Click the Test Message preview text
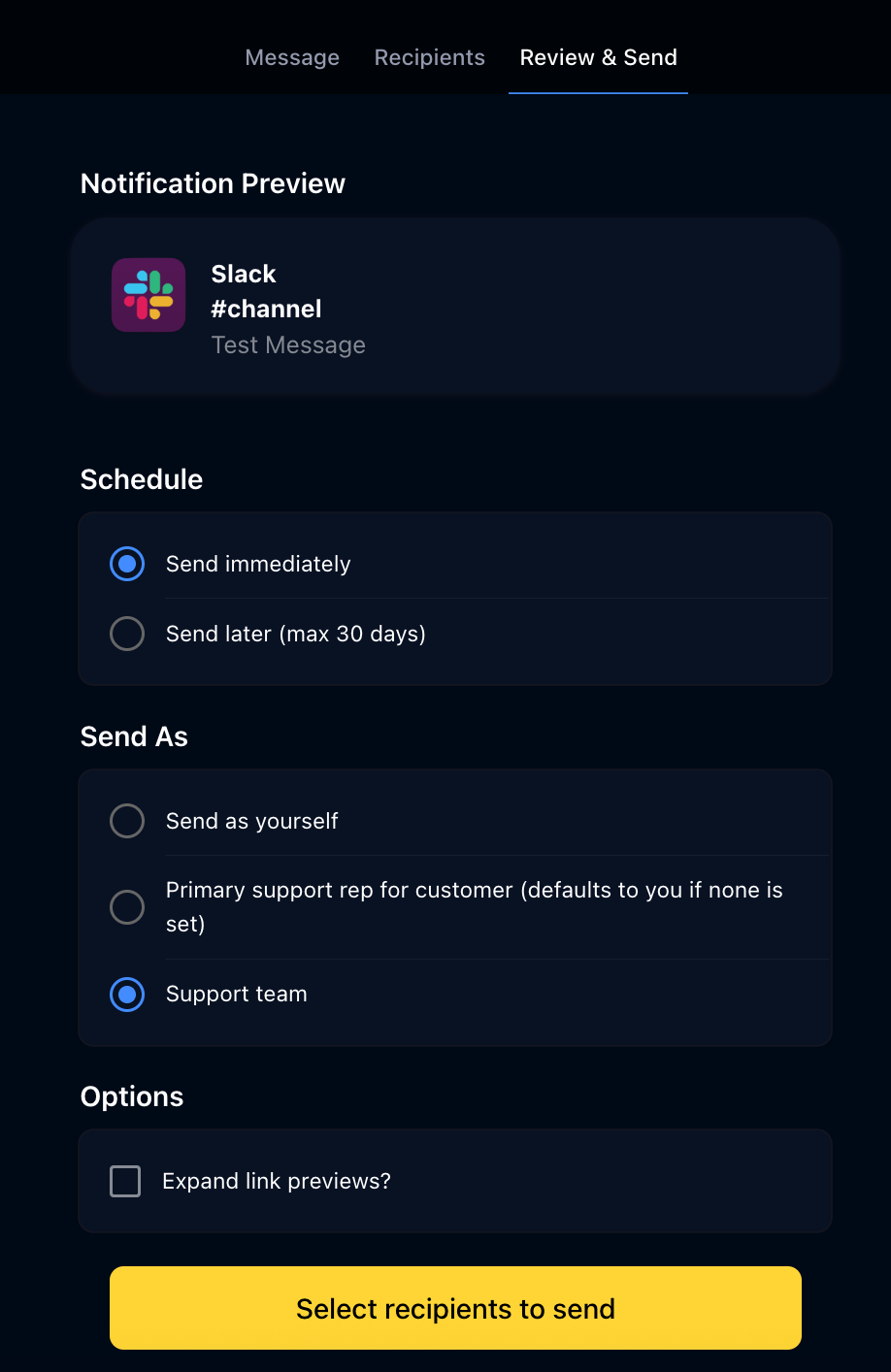Viewport: 891px width, 1372px height. (288, 345)
